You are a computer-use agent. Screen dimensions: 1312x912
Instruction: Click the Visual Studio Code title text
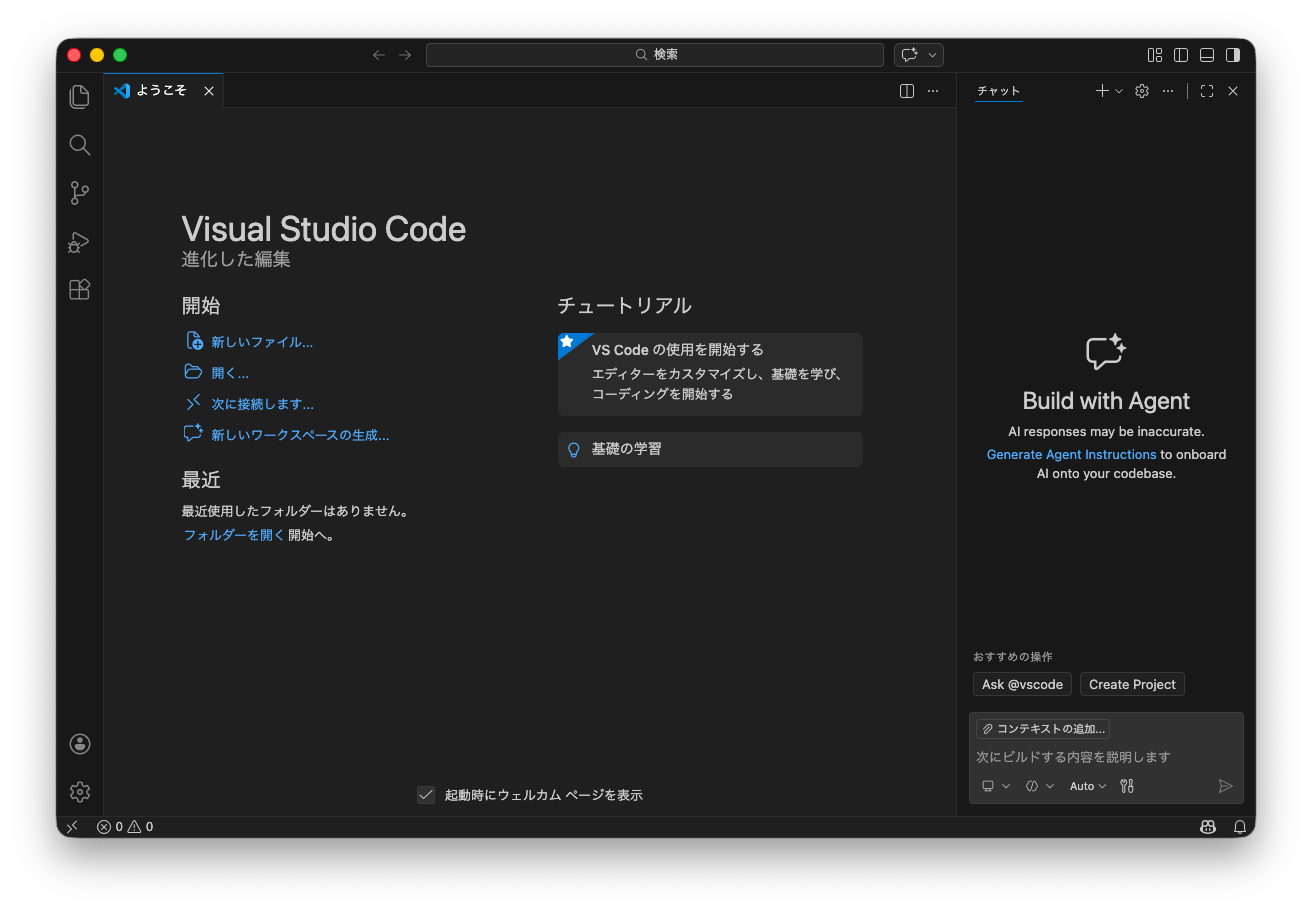pyautogui.click(x=324, y=229)
